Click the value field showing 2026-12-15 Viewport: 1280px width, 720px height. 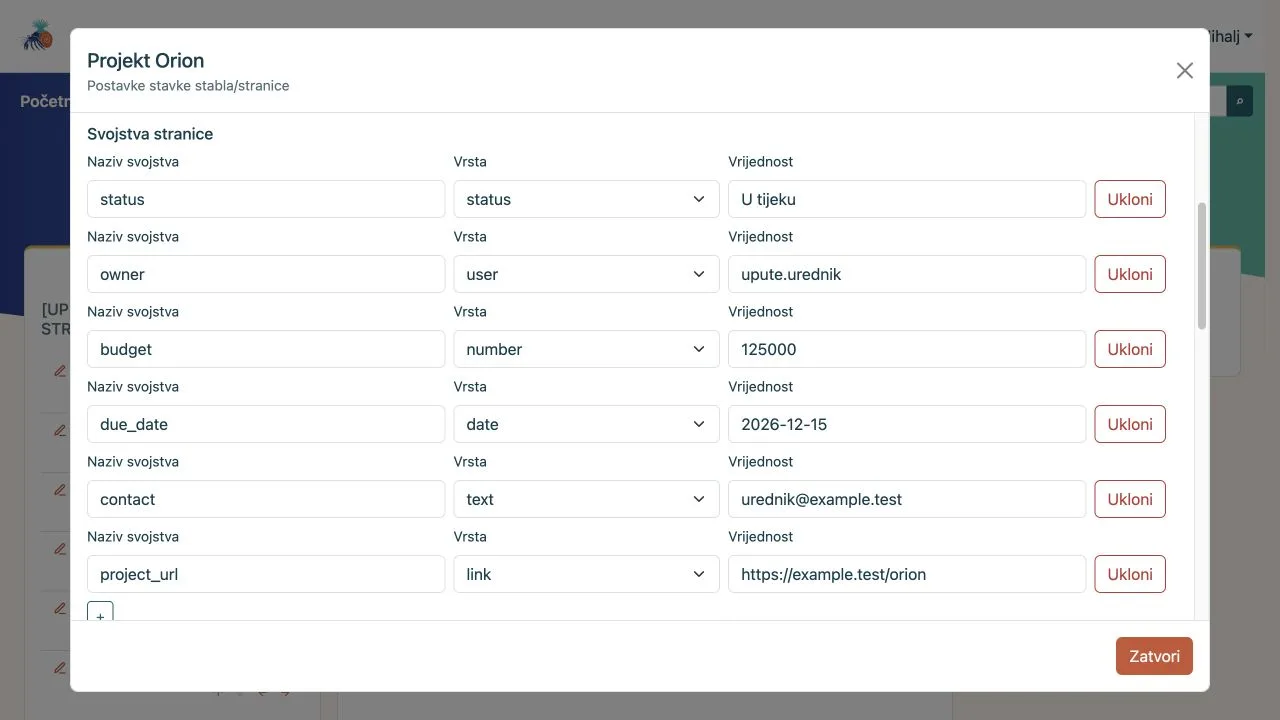click(907, 424)
